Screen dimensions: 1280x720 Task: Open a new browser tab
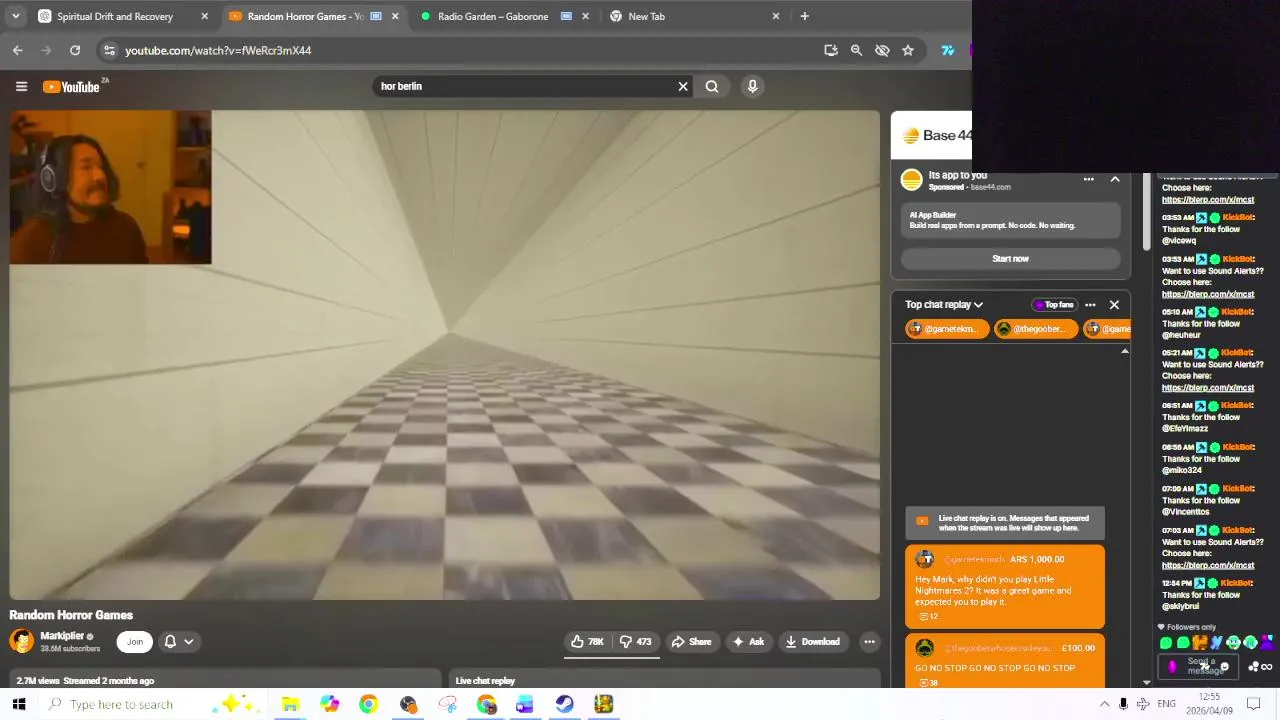tap(804, 16)
